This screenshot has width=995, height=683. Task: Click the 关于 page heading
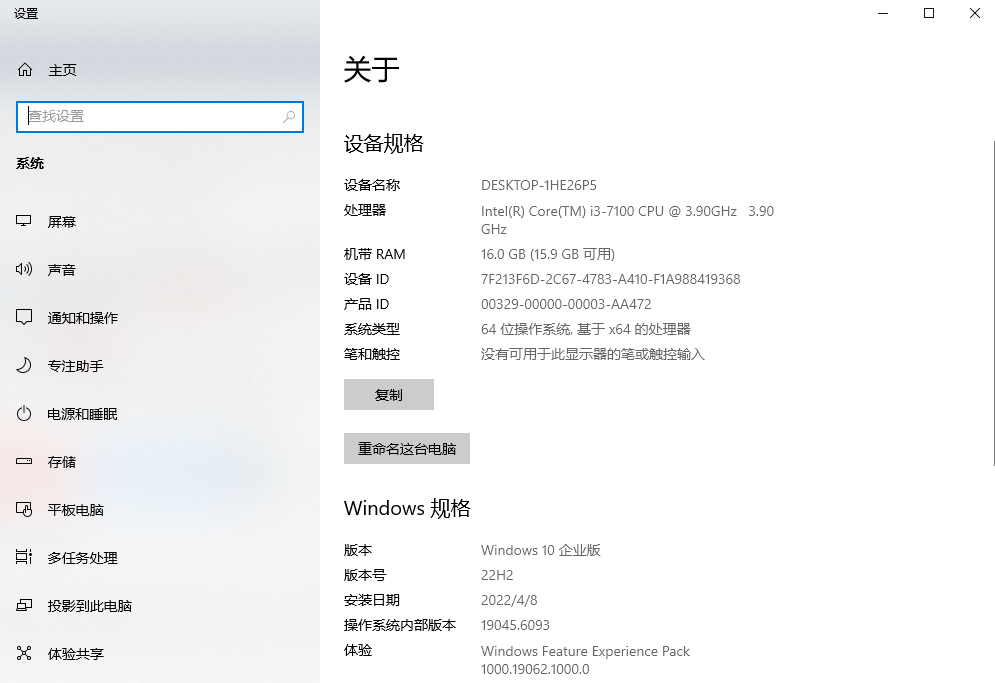tap(371, 70)
